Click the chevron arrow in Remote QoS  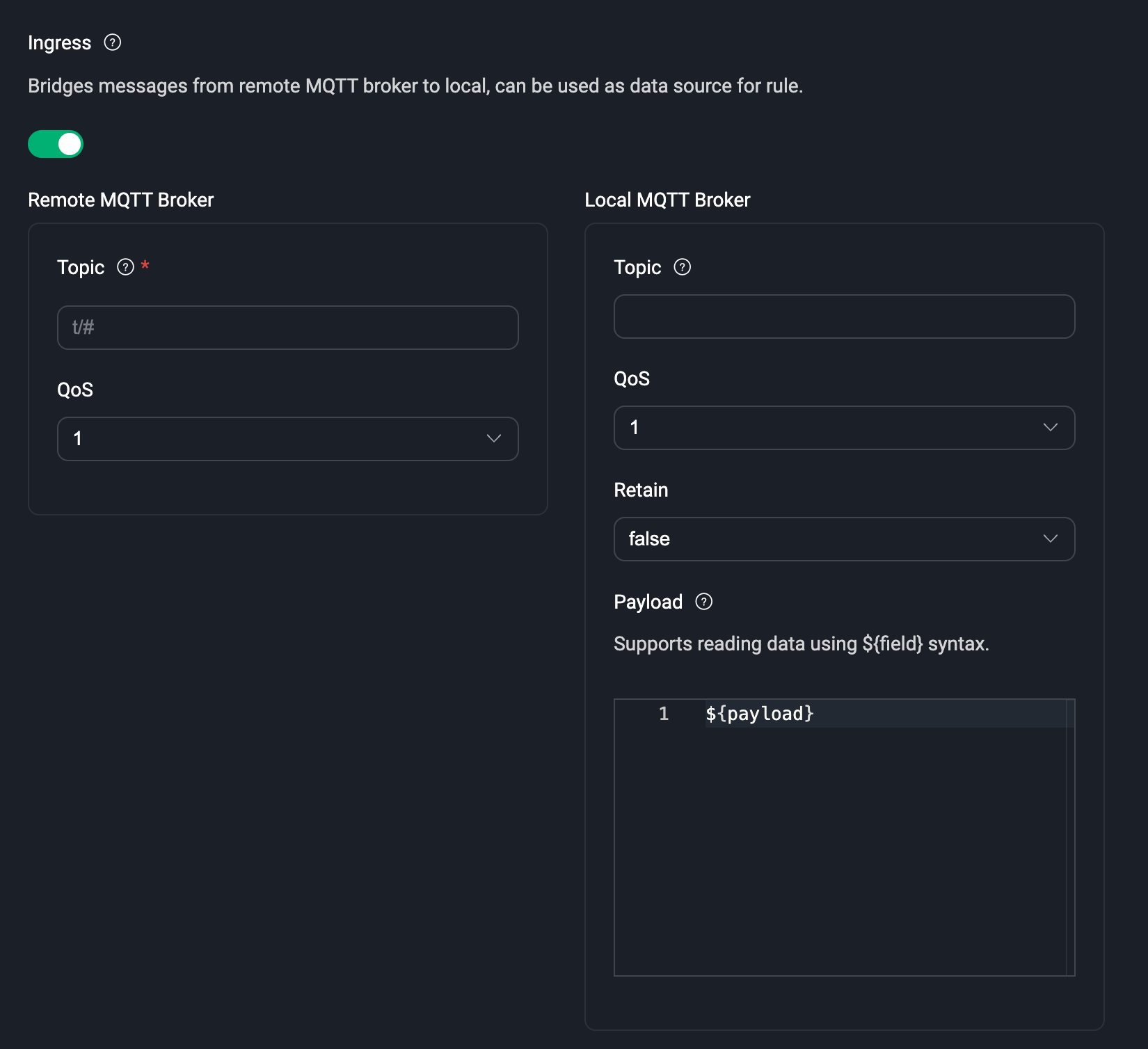(493, 438)
